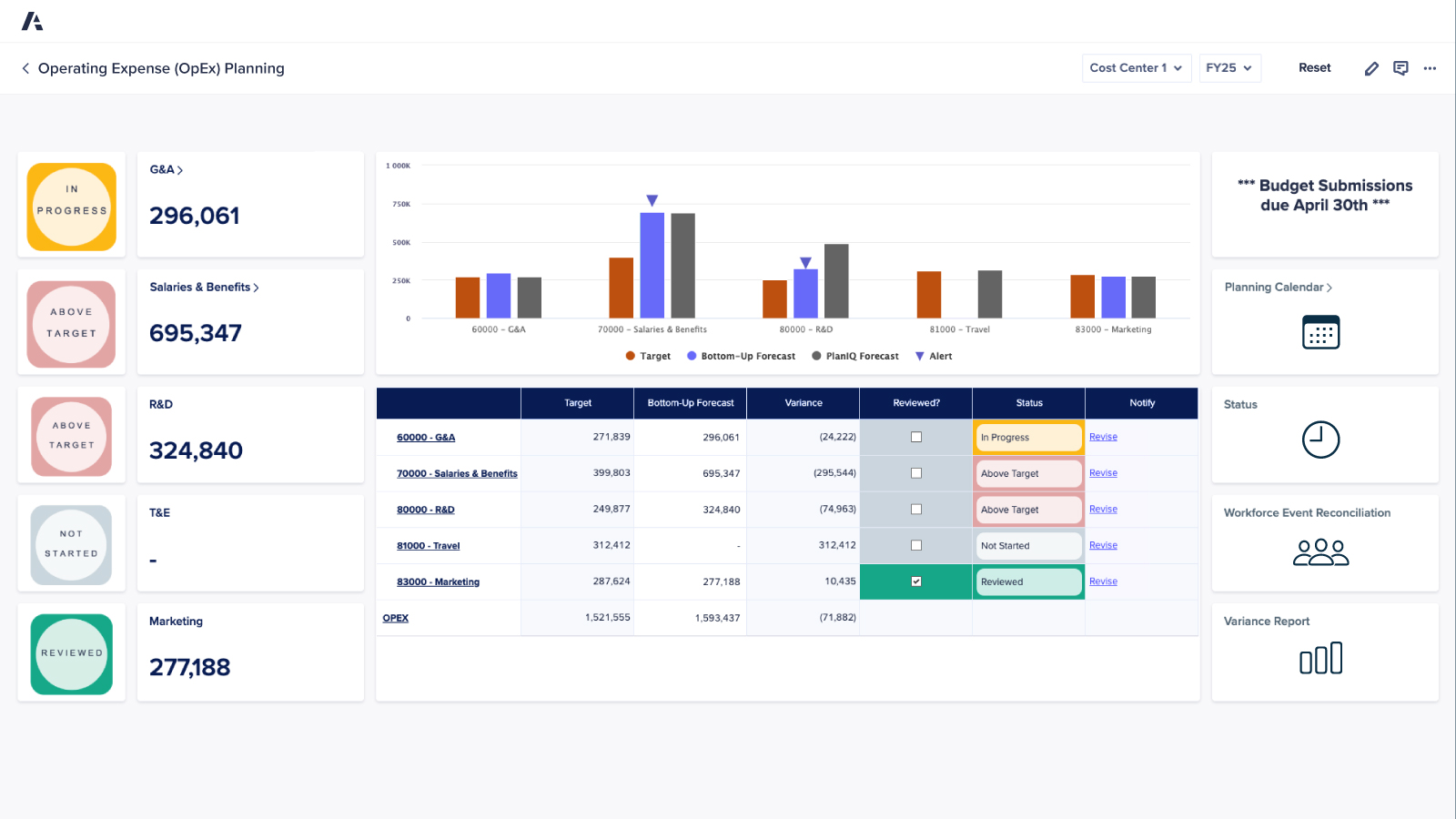Viewport: 1456px width, 819px height.
Task: Open comments using the comment bubble icon
Action: [1400, 67]
